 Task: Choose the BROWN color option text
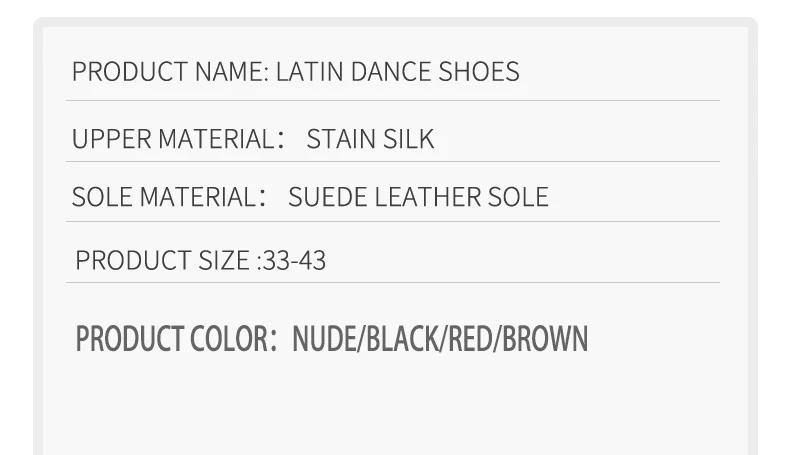[x=545, y=339]
